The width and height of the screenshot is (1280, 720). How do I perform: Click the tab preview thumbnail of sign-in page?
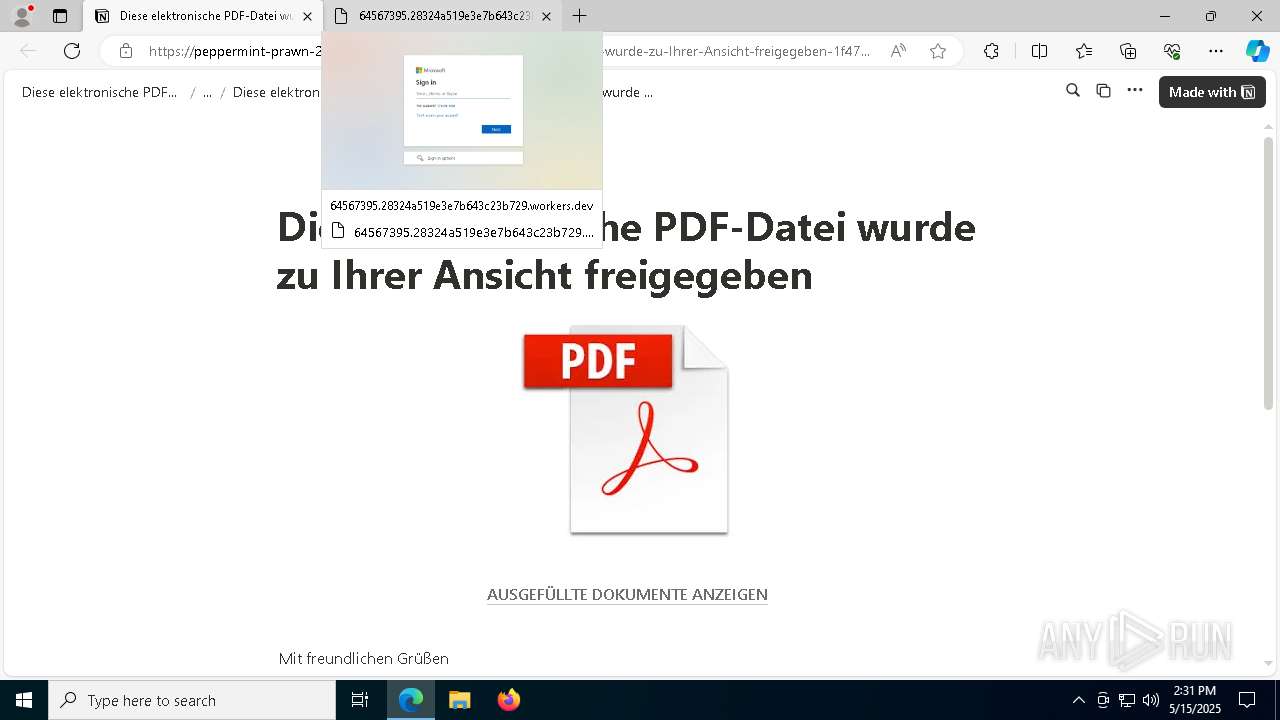(x=462, y=110)
